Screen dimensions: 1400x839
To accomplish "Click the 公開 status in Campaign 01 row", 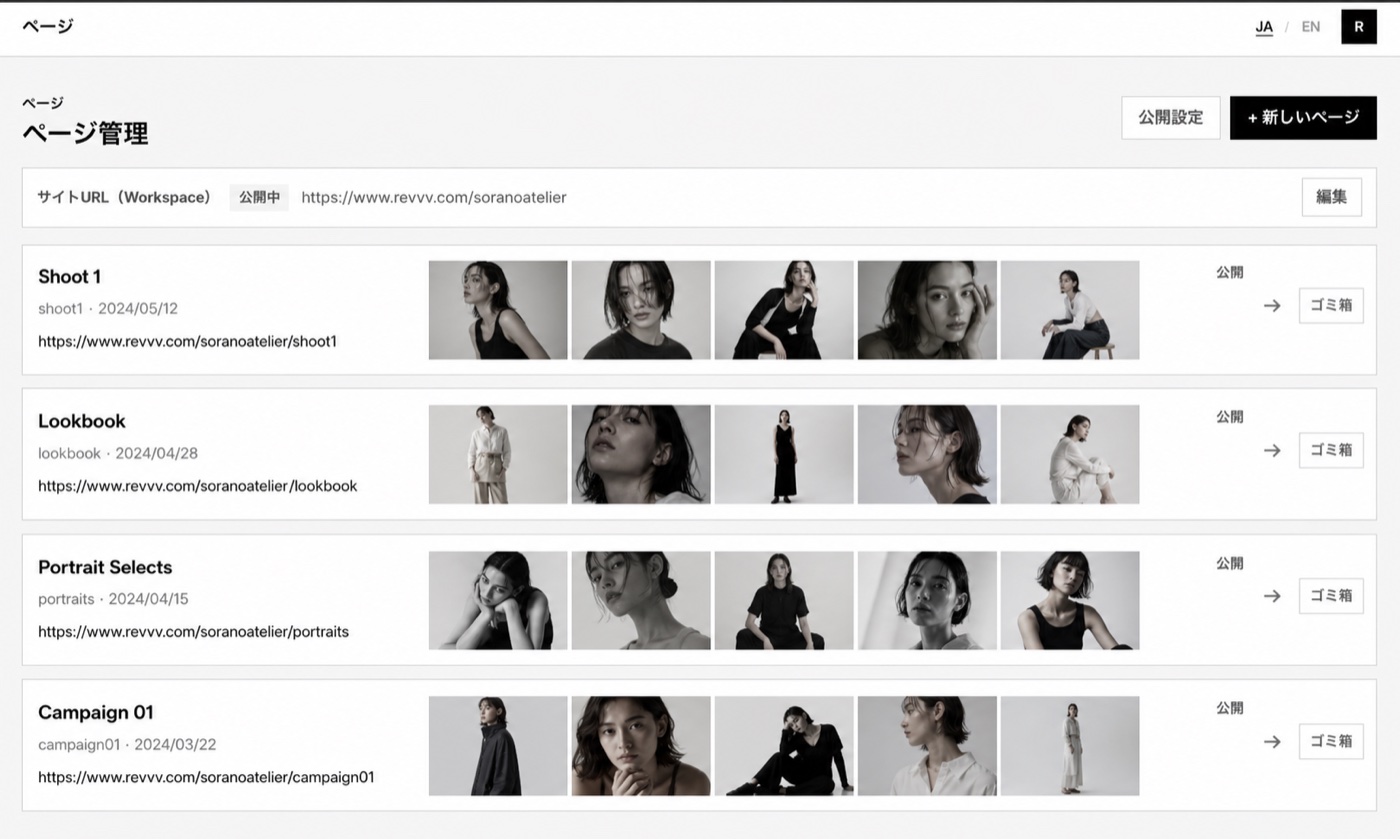I will coord(1230,708).
